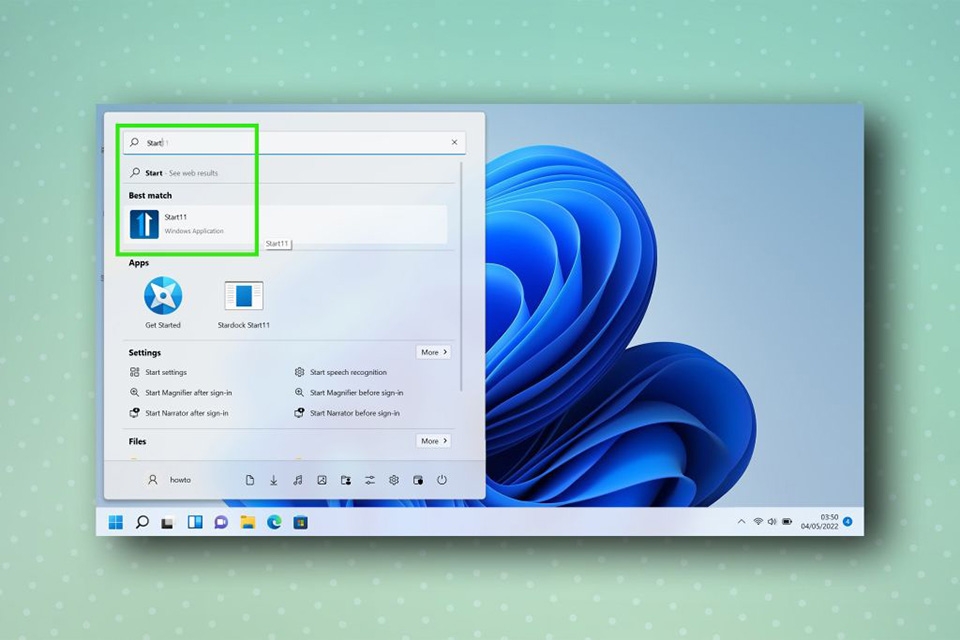This screenshot has height=640, width=960.
Task: Open the Settings gear in the Start menu
Action: (393, 480)
